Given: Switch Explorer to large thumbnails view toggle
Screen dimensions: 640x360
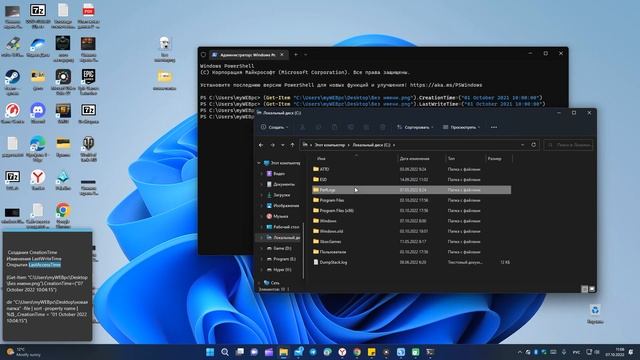Looking at the screenshot, I should pos(592,289).
